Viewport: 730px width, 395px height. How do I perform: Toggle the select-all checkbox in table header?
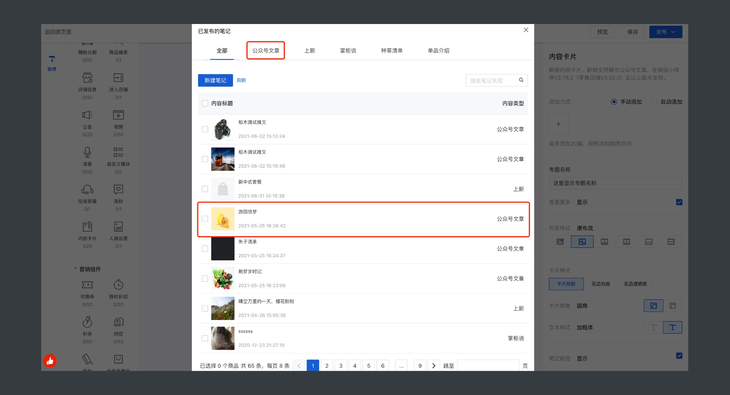tap(205, 103)
